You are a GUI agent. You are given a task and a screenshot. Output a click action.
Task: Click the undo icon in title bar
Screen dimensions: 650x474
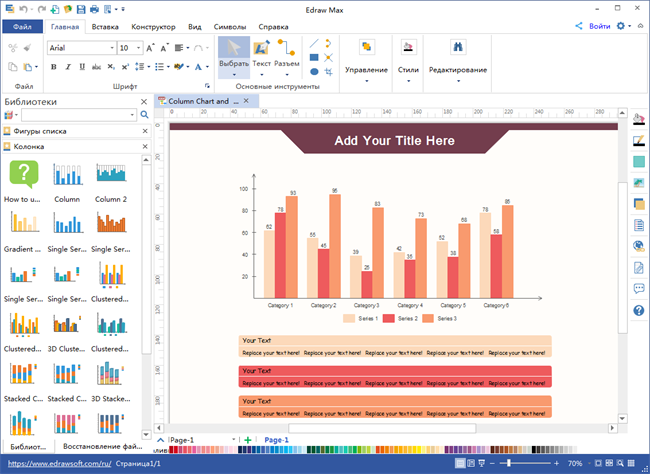24,9
